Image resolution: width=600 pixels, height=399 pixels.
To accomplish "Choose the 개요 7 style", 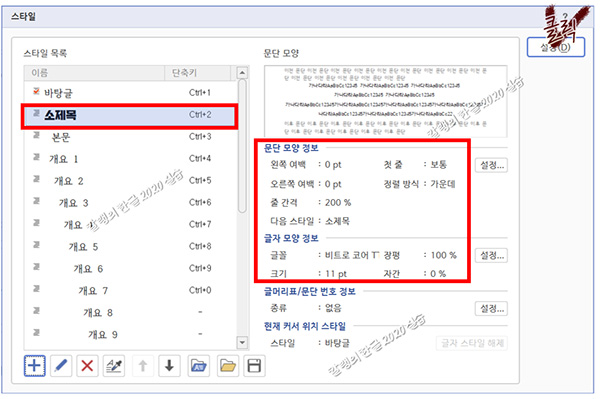I will click(130, 291).
